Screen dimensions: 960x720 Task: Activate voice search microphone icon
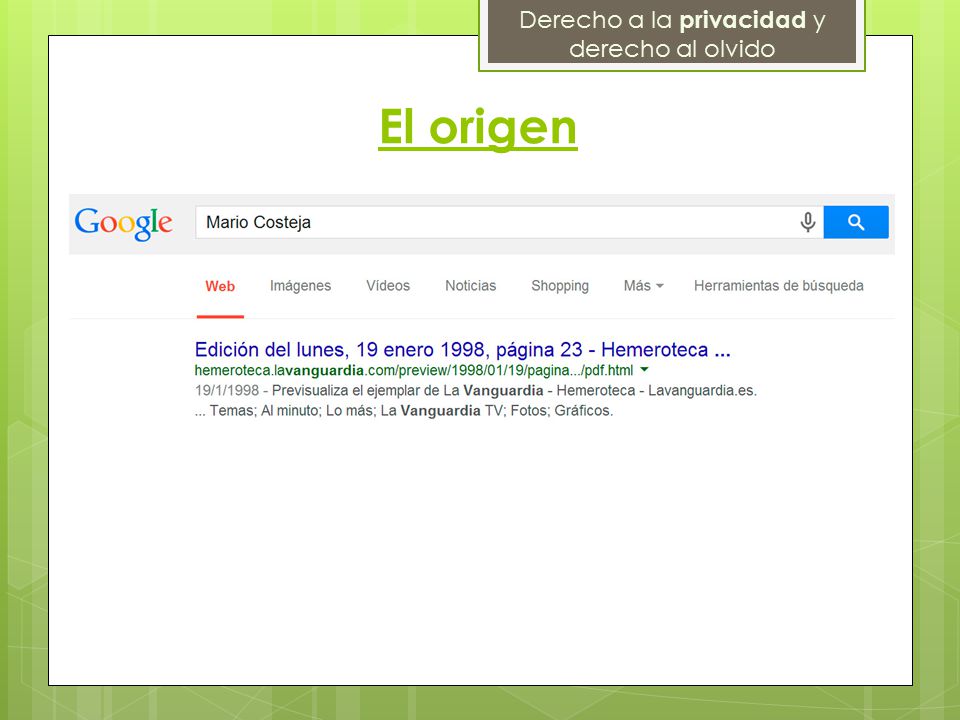click(x=808, y=222)
